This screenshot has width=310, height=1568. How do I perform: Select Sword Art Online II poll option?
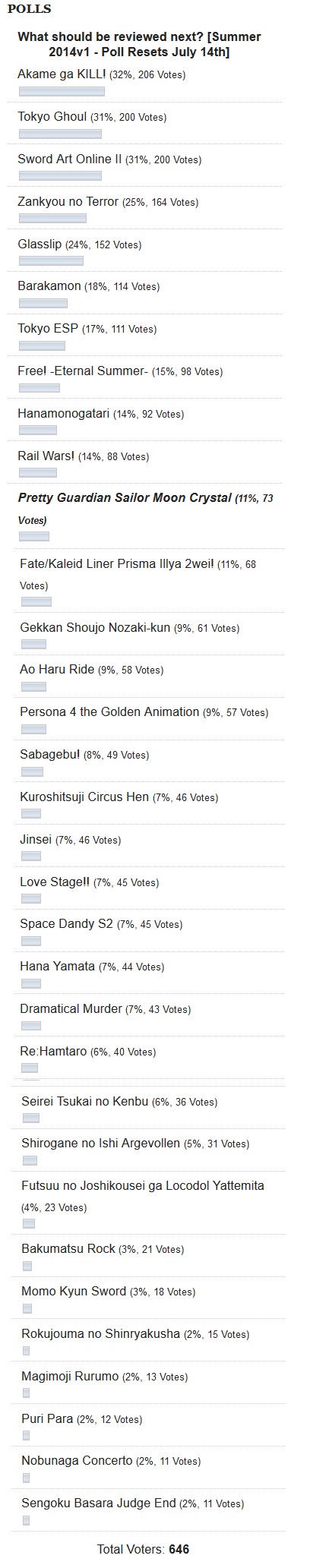[109, 159]
